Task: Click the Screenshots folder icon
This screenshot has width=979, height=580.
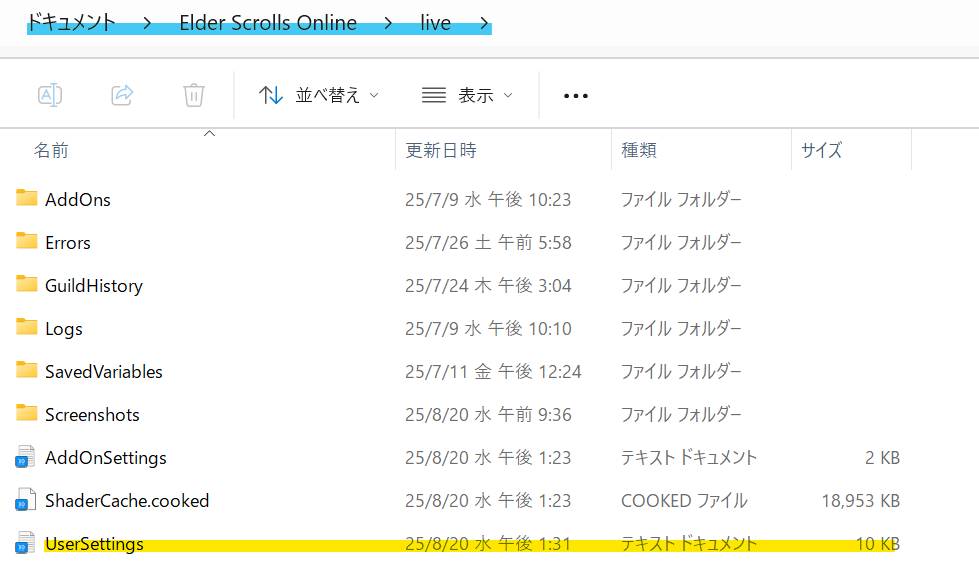Action: point(26,413)
